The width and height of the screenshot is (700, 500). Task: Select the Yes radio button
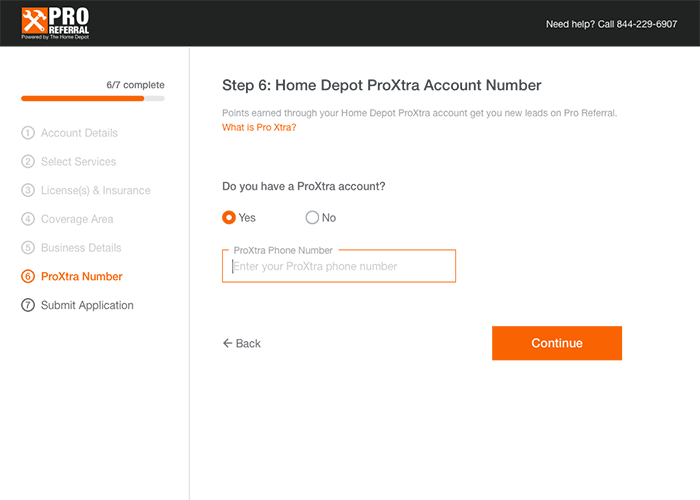pos(229,217)
